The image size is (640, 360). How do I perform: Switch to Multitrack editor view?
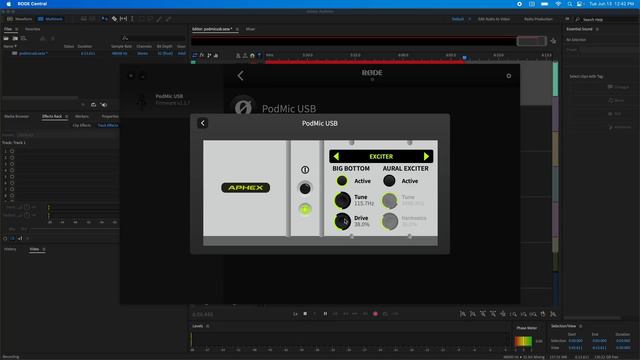(50, 19)
